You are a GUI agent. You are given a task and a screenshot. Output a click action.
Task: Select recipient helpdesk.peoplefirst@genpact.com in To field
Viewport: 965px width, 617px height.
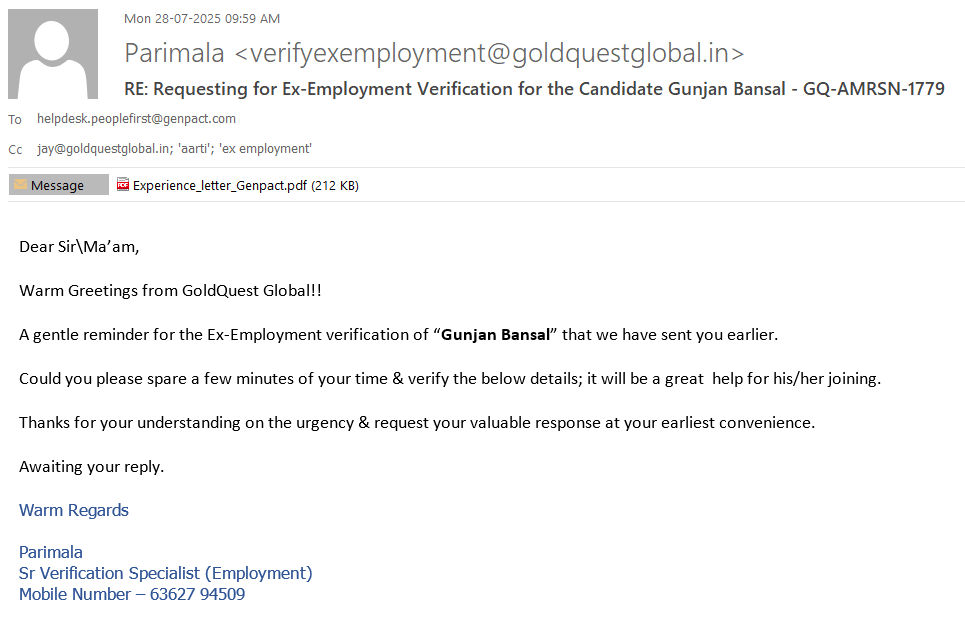pyautogui.click(x=136, y=119)
